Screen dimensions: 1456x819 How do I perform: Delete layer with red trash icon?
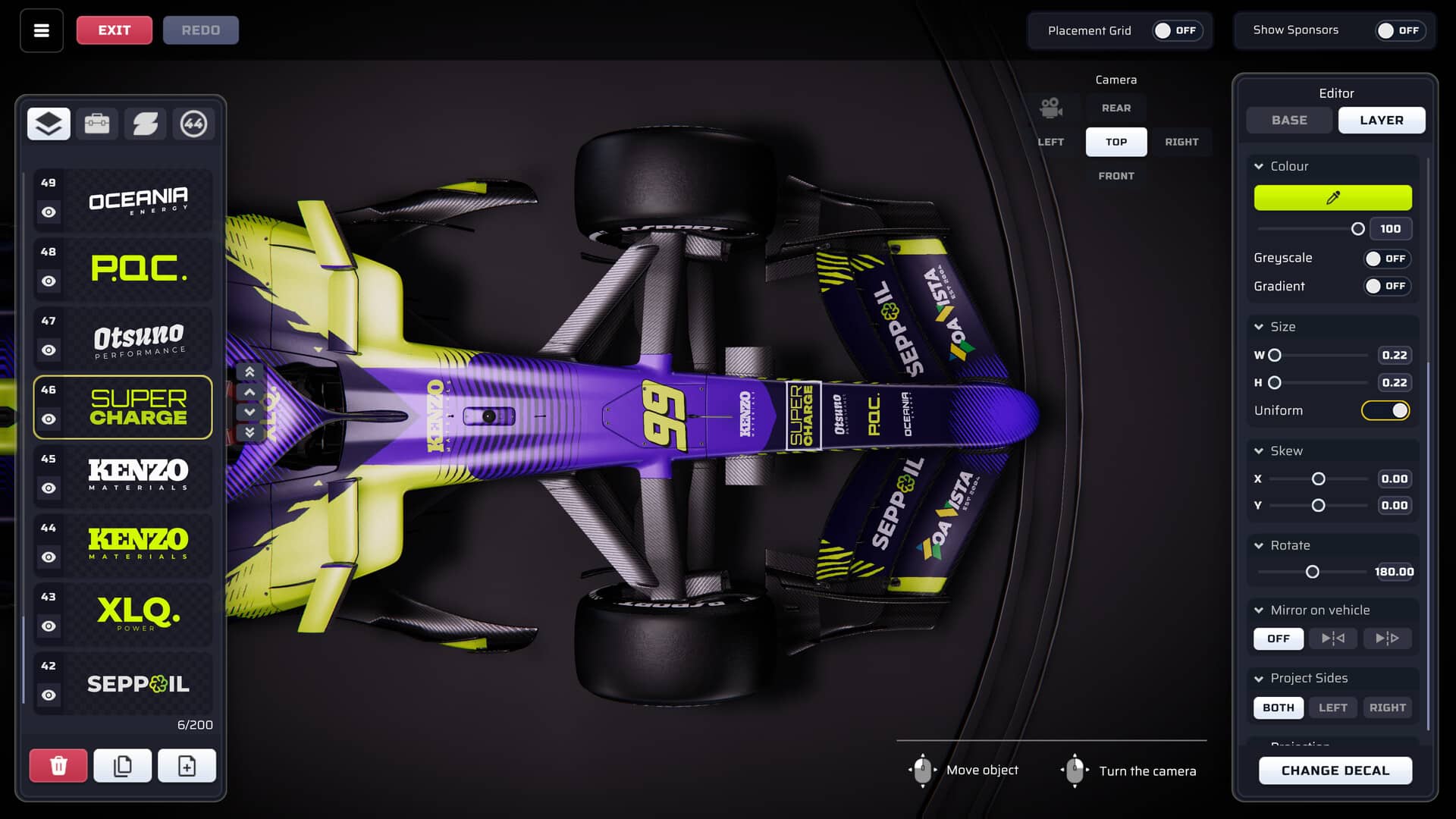[x=58, y=766]
